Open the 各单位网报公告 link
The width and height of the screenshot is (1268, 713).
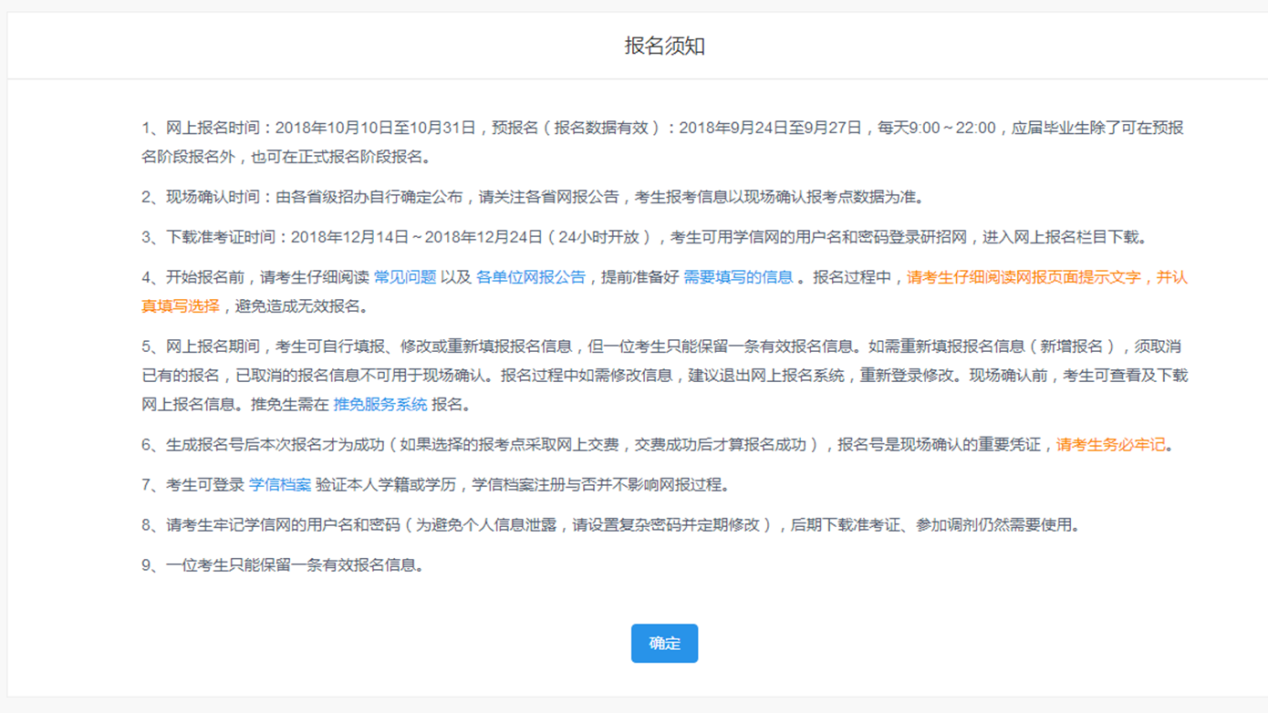point(530,277)
